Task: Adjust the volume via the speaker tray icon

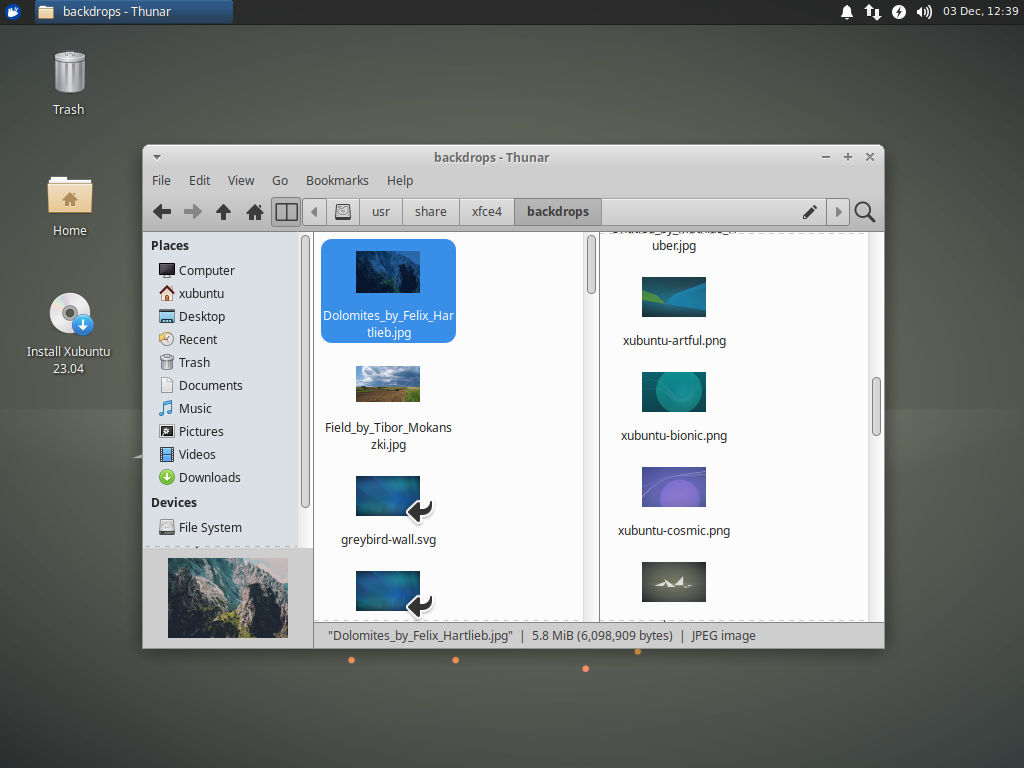Action: tap(922, 13)
